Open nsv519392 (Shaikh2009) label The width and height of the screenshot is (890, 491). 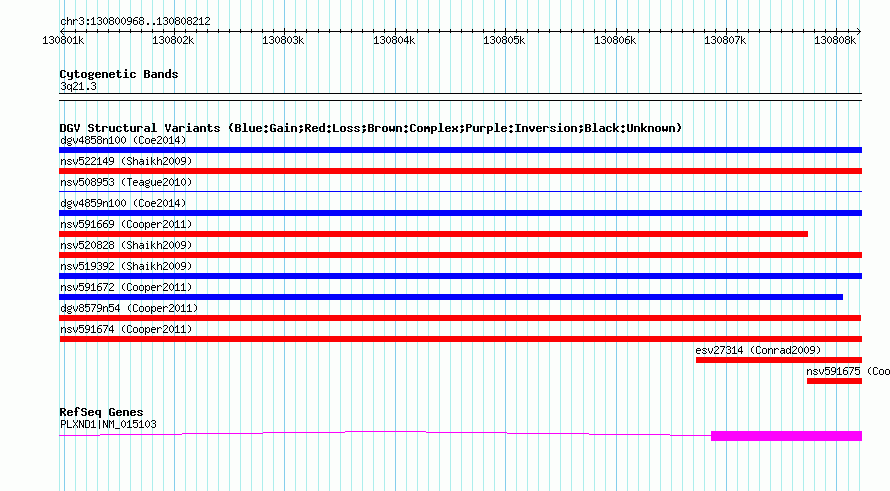(126, 266)
